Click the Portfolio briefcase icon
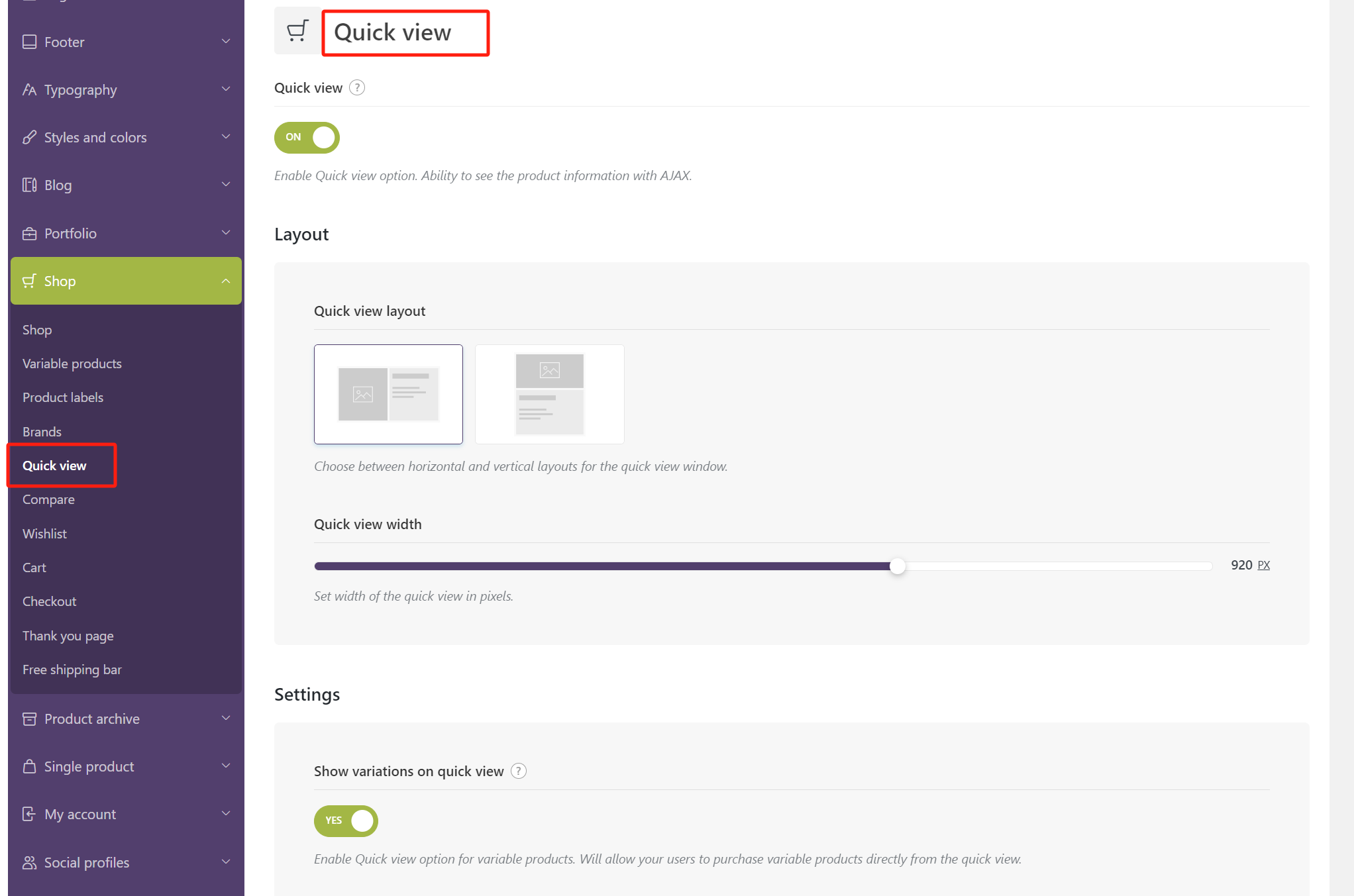Screen dimensions: 1354x896 point(29,234)
